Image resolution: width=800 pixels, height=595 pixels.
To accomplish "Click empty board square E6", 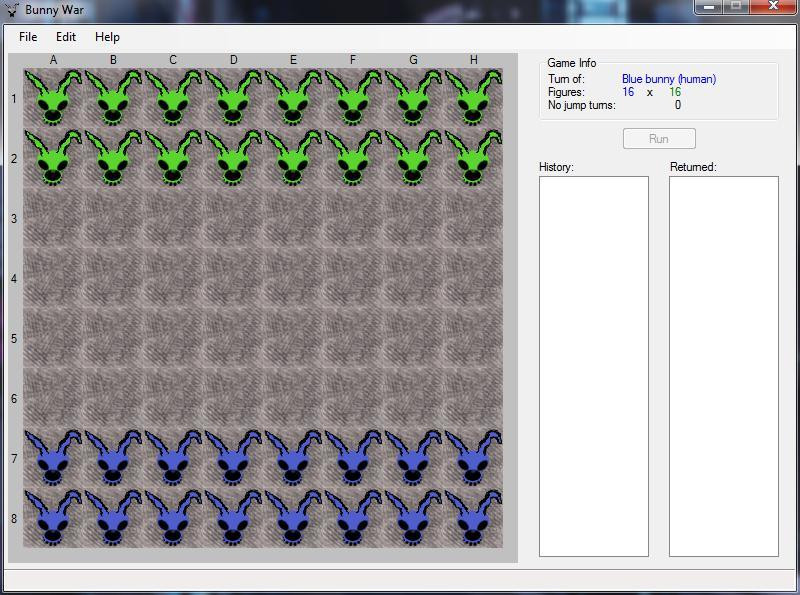I will click(x=293, y=398).
